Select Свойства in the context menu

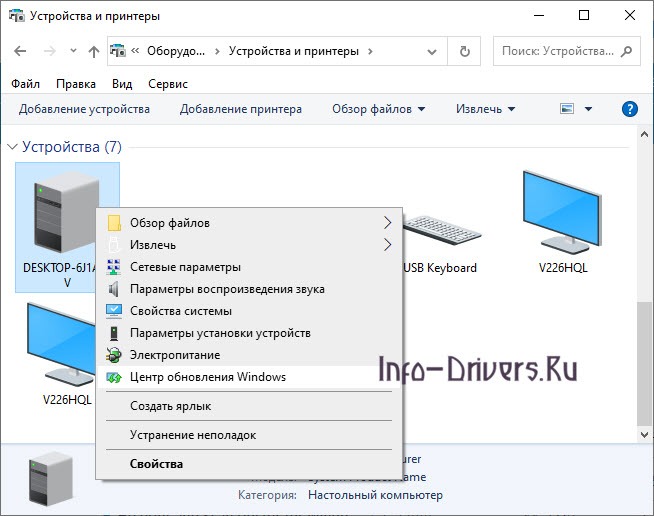click(x=157, y=464)
